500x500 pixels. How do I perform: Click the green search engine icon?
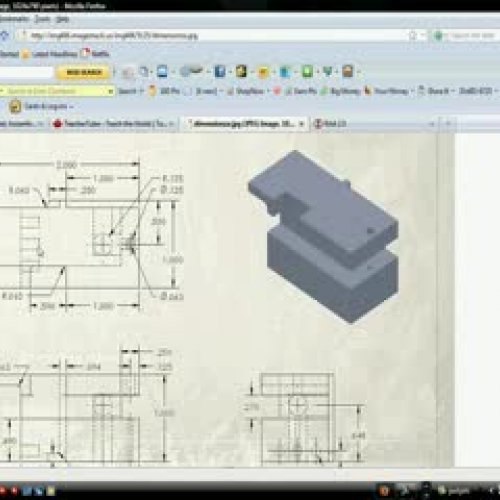pyautogui.click(x=438, y=36)
